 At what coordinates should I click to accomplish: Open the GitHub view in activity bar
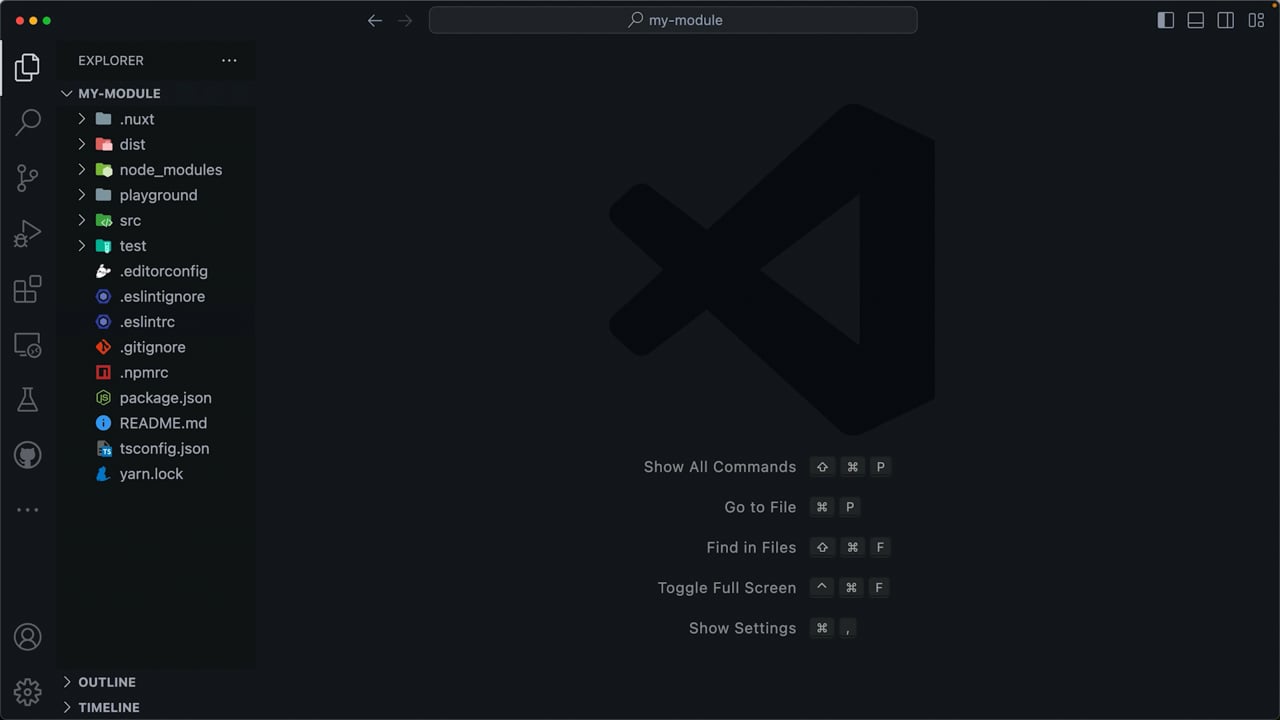point(27,455)
